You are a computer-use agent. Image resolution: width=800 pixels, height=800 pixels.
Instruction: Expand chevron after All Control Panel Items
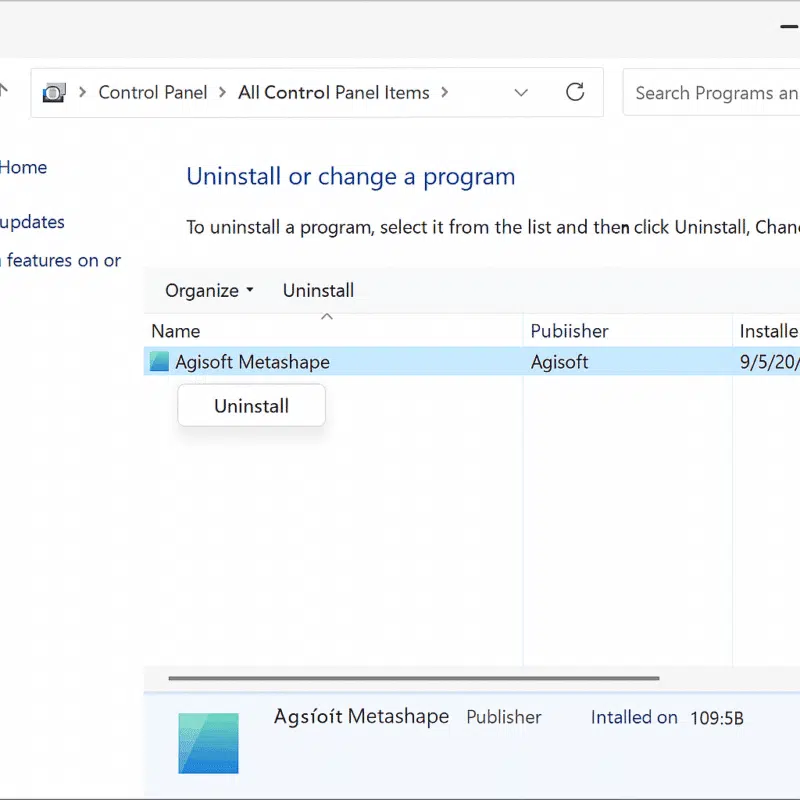[444, 93]
